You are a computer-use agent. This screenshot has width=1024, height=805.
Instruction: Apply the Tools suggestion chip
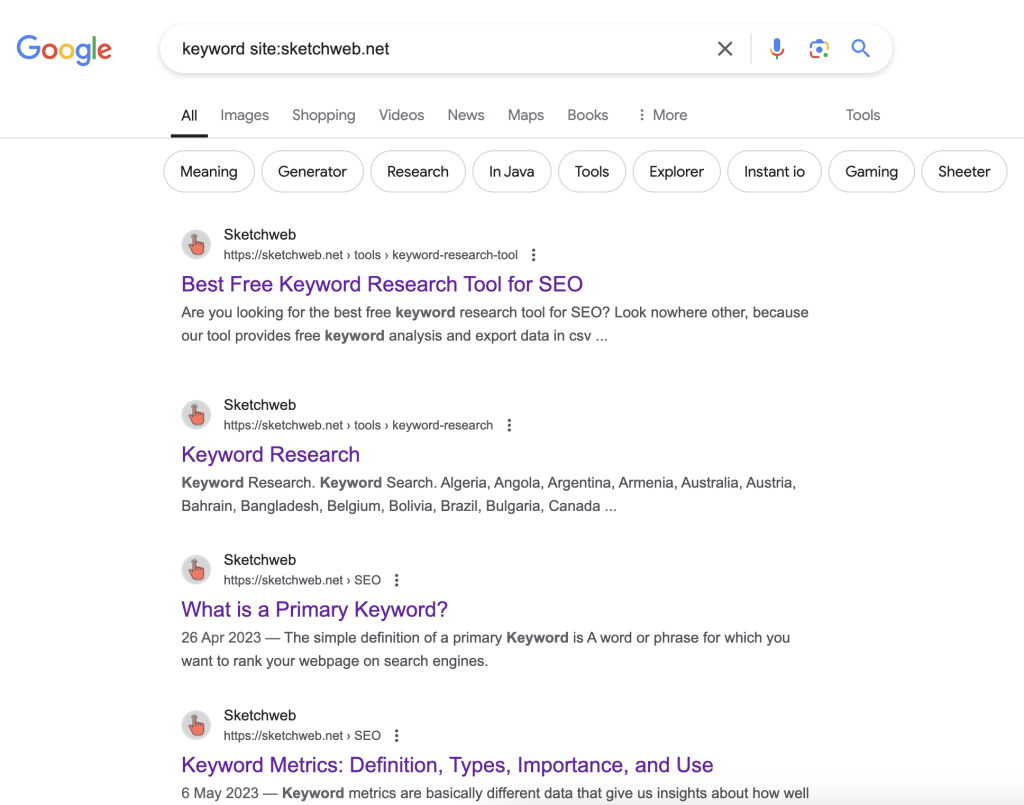point(592,172)
